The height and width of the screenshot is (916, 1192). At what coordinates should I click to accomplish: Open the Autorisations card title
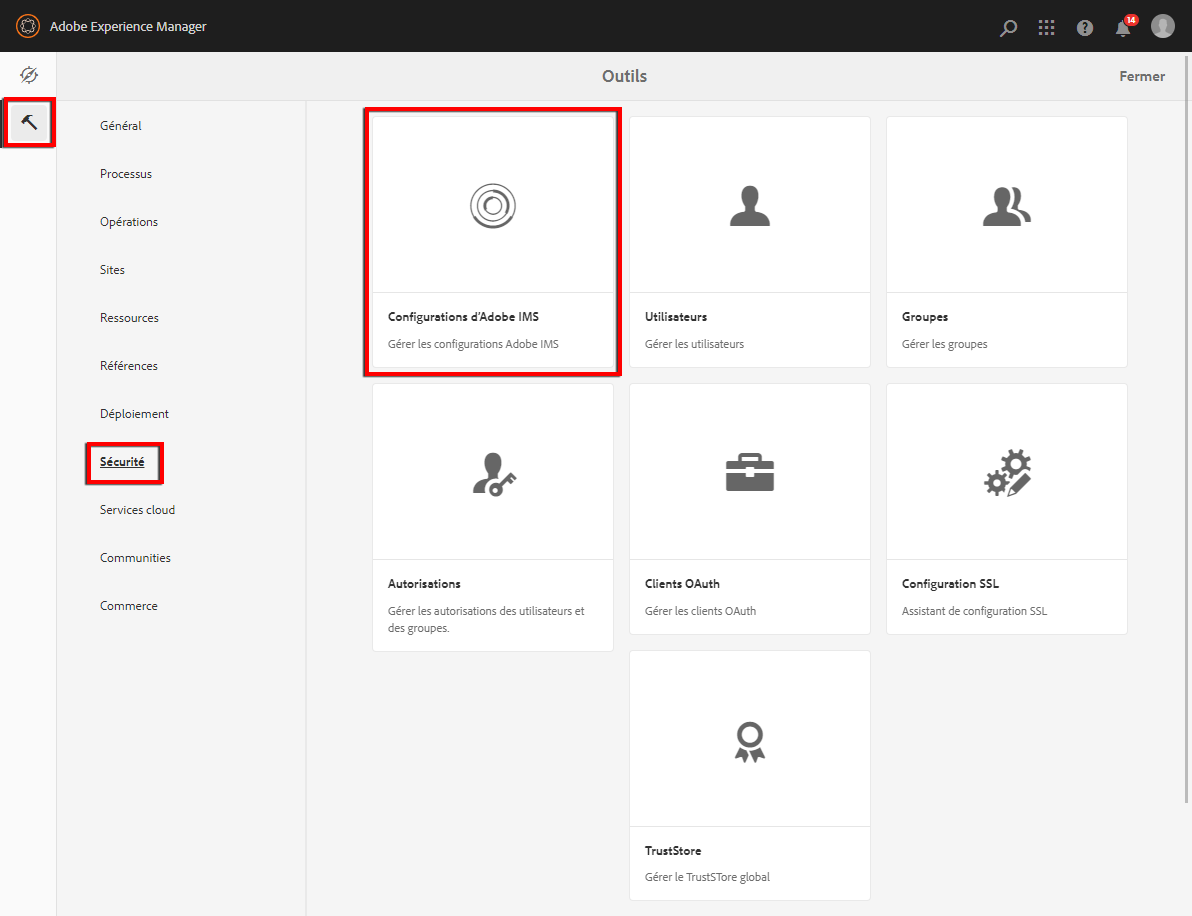tap(424, 583)
